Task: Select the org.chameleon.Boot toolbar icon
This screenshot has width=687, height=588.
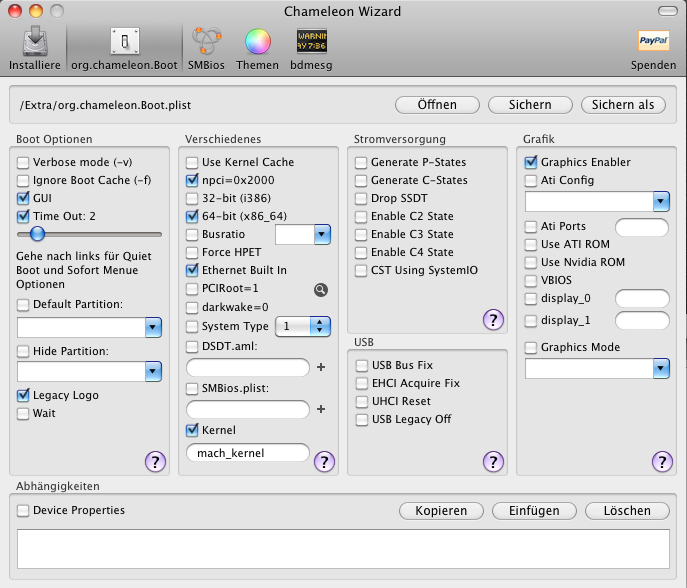Action: pos(125,42)
